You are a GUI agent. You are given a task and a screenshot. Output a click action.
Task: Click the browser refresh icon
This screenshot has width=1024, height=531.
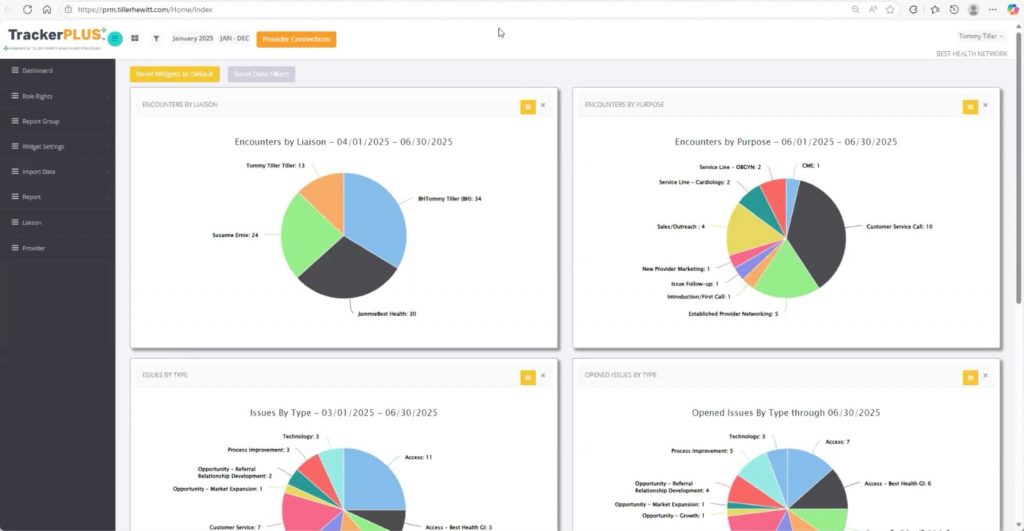pyautogui.click(x=27, y=10)
